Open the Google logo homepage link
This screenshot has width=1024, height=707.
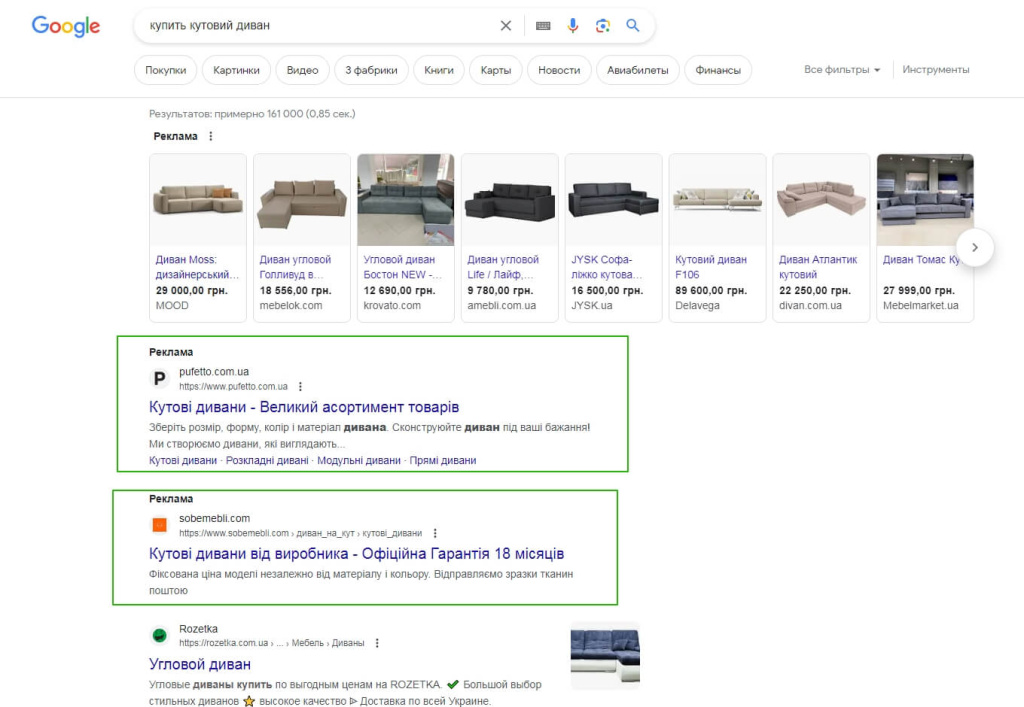click(x=66, y=25)
